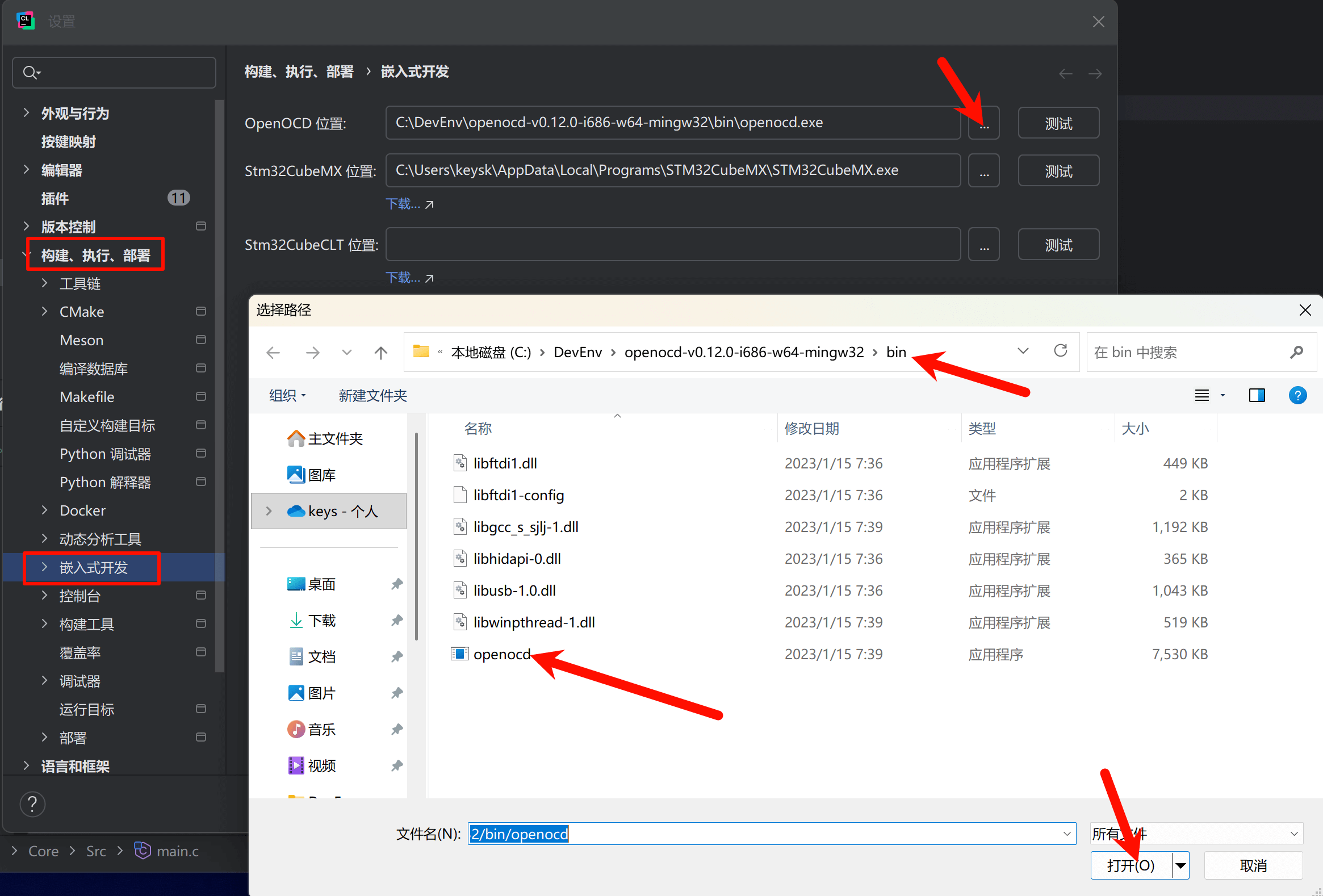Open the 组织 menu in the file dialog
The width and height of the screenshot is (1323, 896).
coord(287,395)
